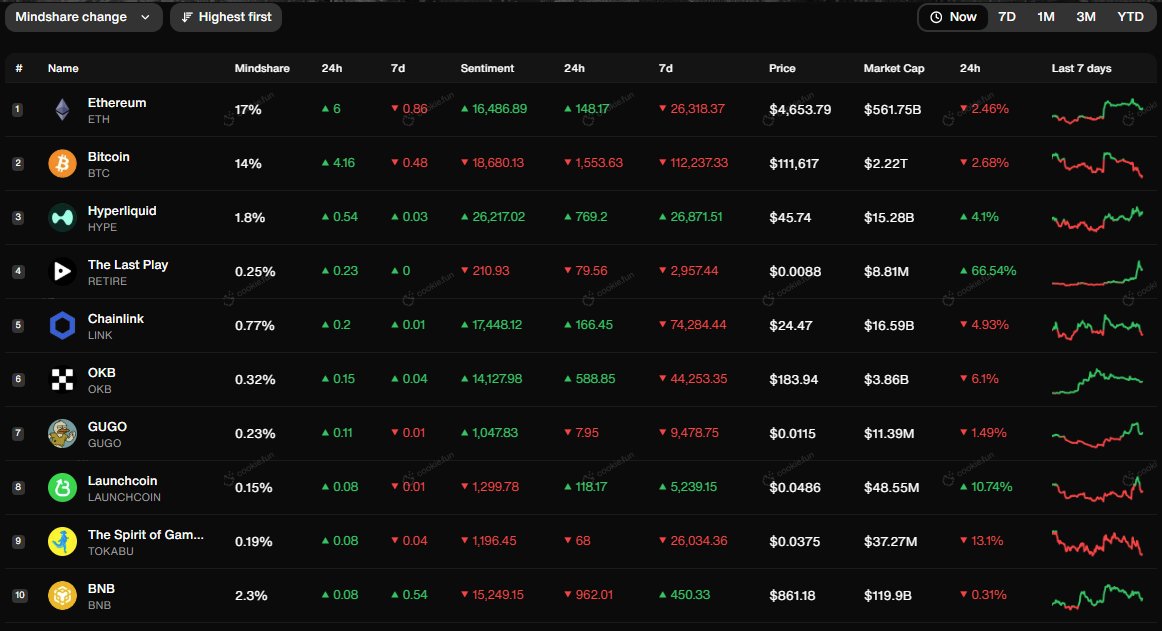
Task: Click the Chainlink hexagon logo
Action: tap(62, 326)
